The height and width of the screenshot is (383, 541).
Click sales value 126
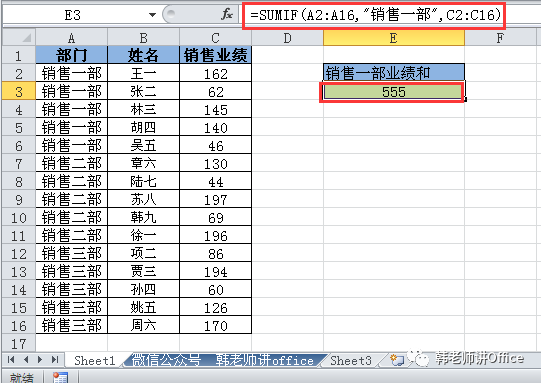(216, 307)
